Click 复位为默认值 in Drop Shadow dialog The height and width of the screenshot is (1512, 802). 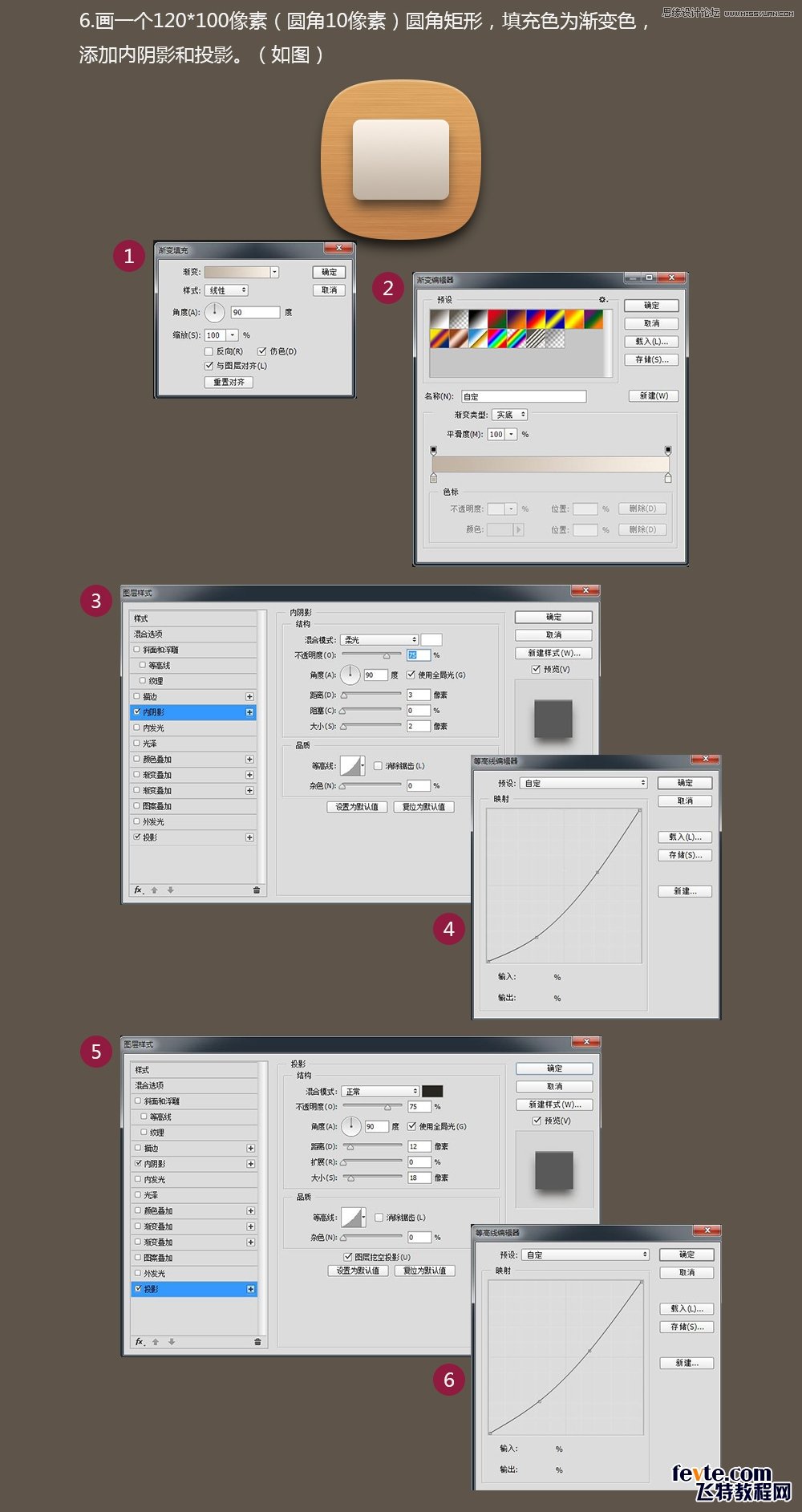tap(425, 1271)
